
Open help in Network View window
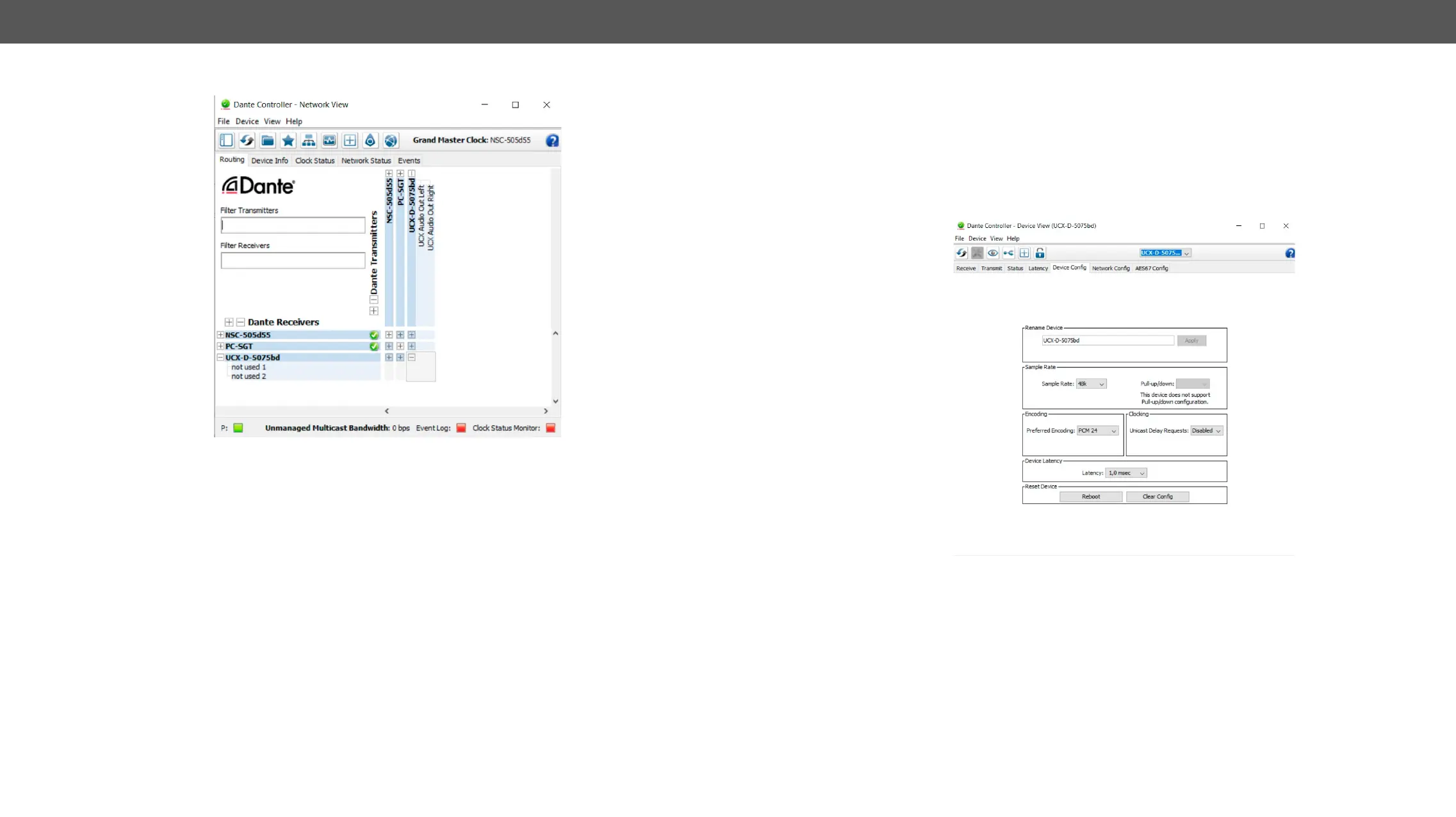coord(552,141)
